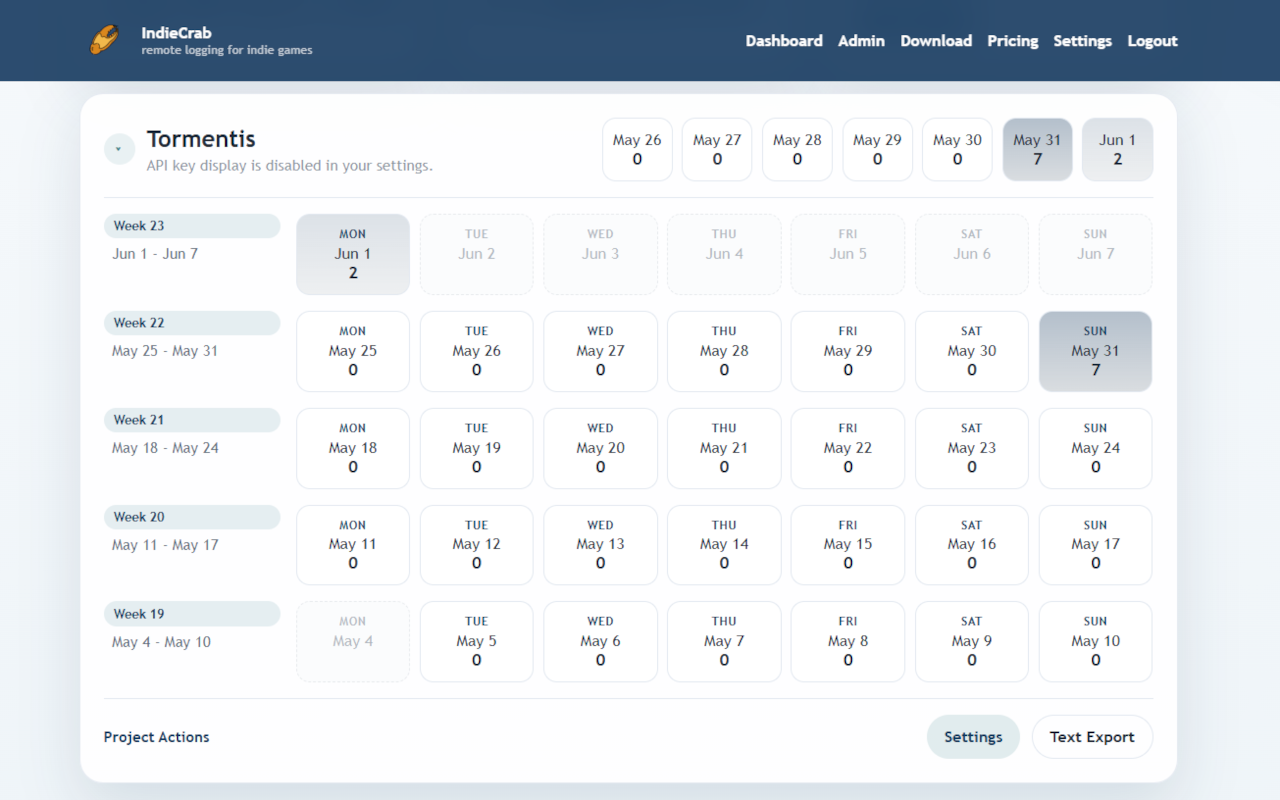
Task: Click the Project Actions label
Action: [x=157, y=737]
